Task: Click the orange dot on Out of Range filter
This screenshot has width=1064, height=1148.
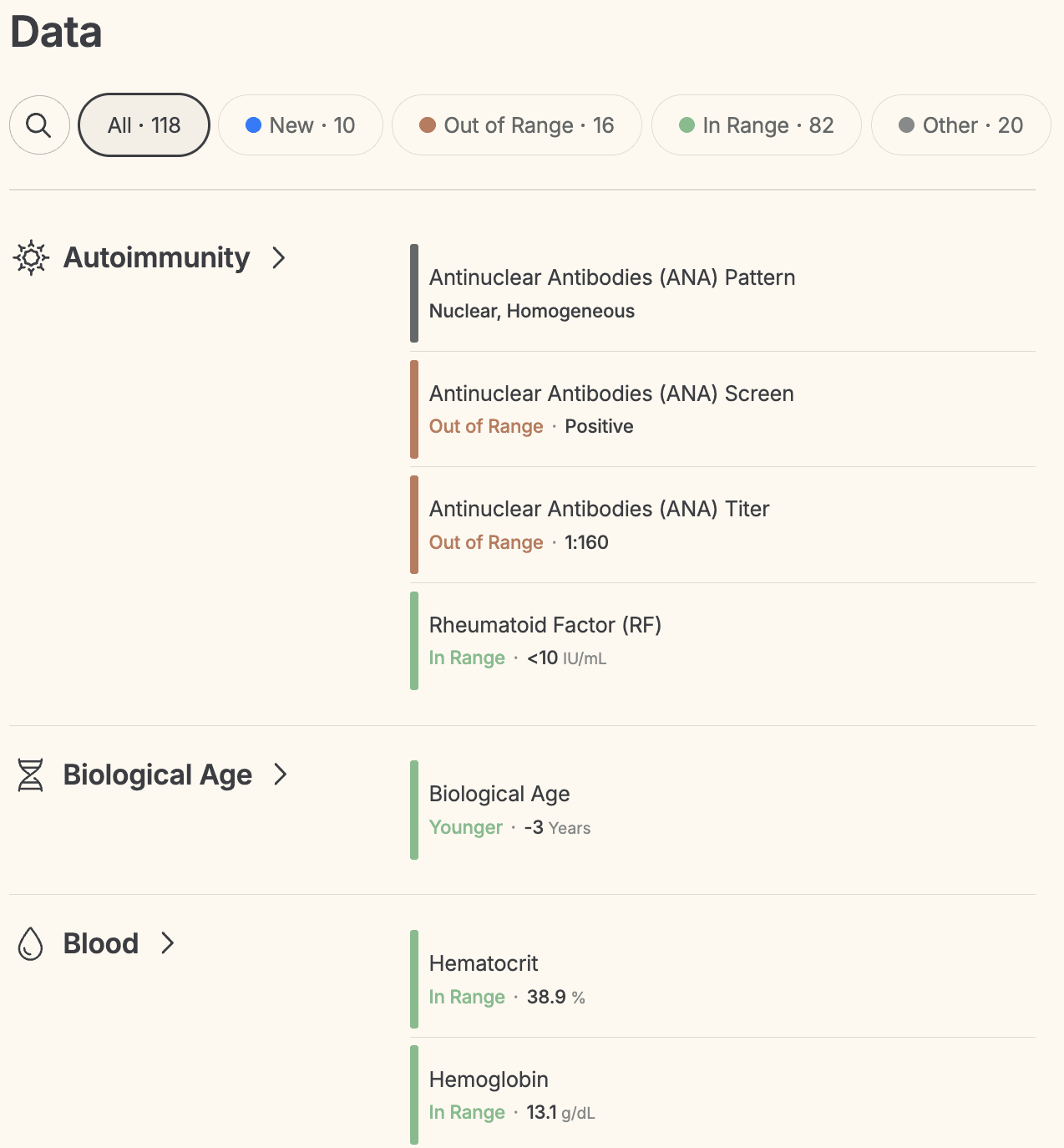Action: point(428,124)
